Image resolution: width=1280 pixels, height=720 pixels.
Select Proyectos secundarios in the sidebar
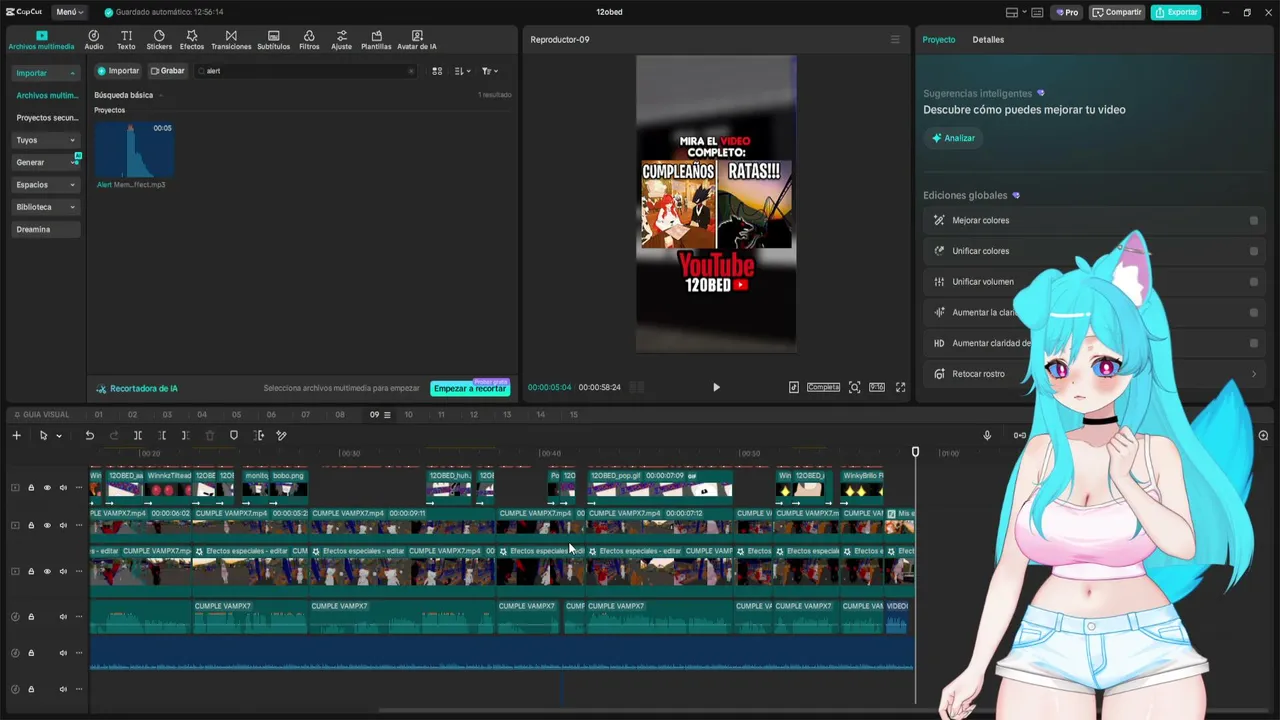[x=47, y=118]
